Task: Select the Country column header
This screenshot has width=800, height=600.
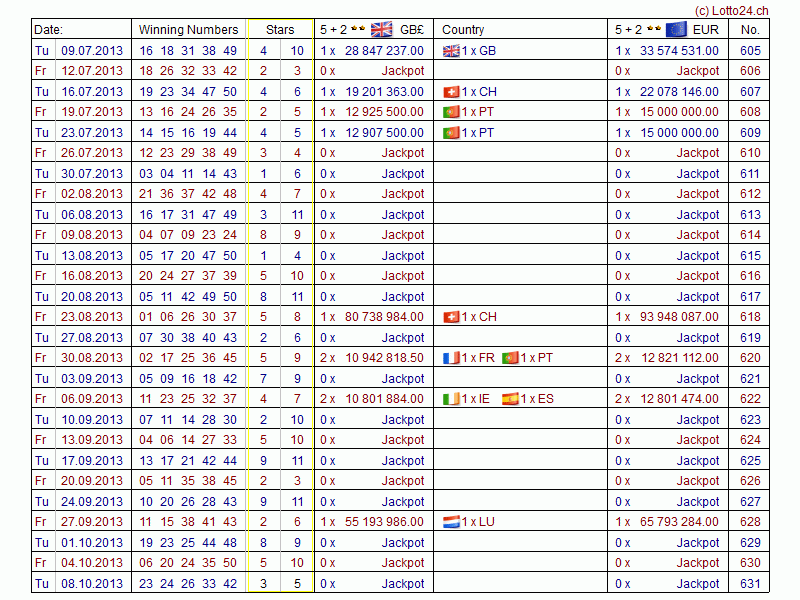Action: pyautogui.click(x=463, y=30)
